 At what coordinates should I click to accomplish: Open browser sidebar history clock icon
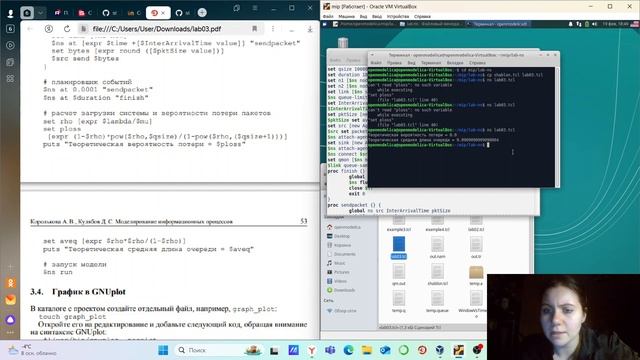tap(11, 45)
